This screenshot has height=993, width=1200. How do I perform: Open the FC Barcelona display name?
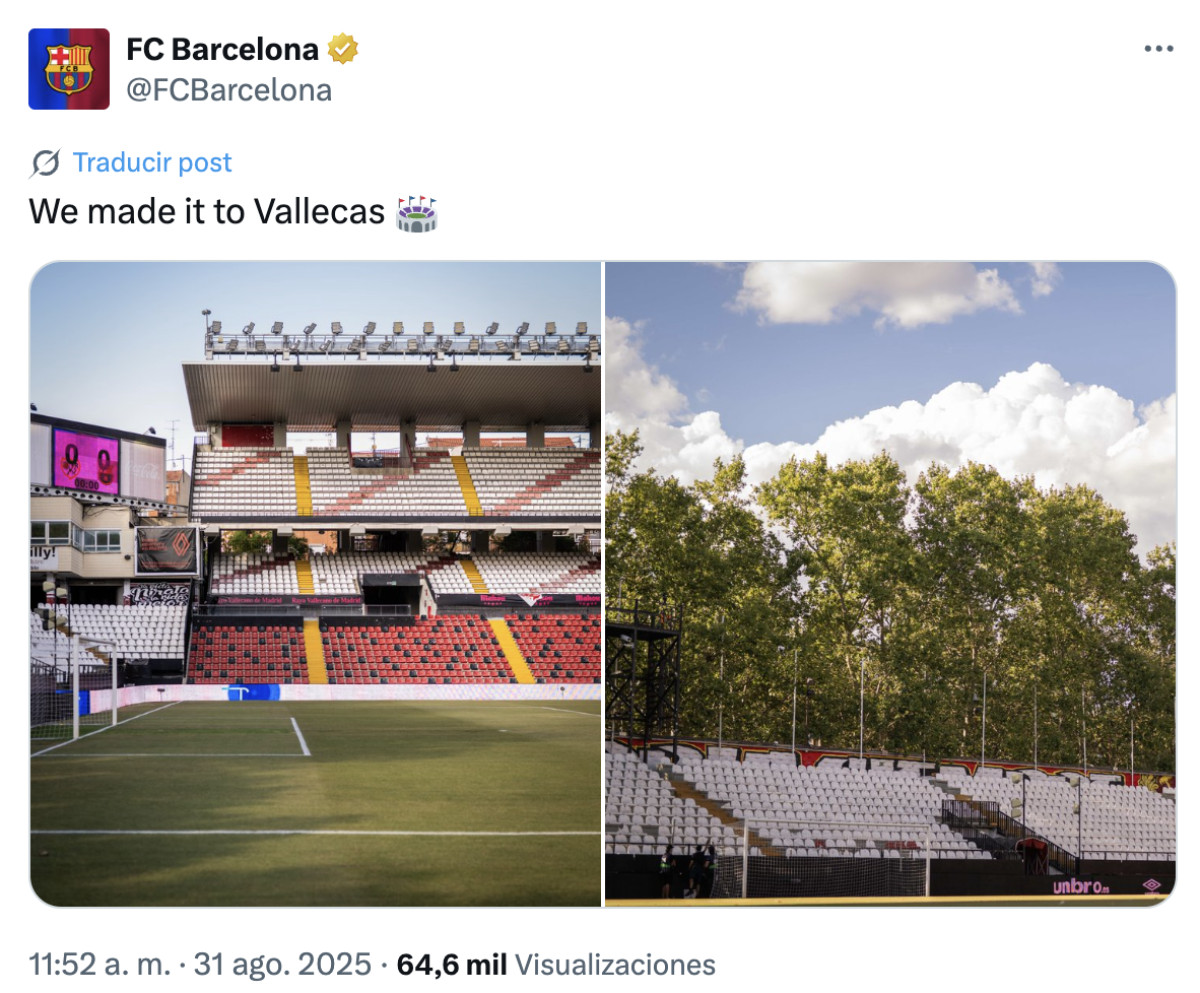tap(223, 48)
